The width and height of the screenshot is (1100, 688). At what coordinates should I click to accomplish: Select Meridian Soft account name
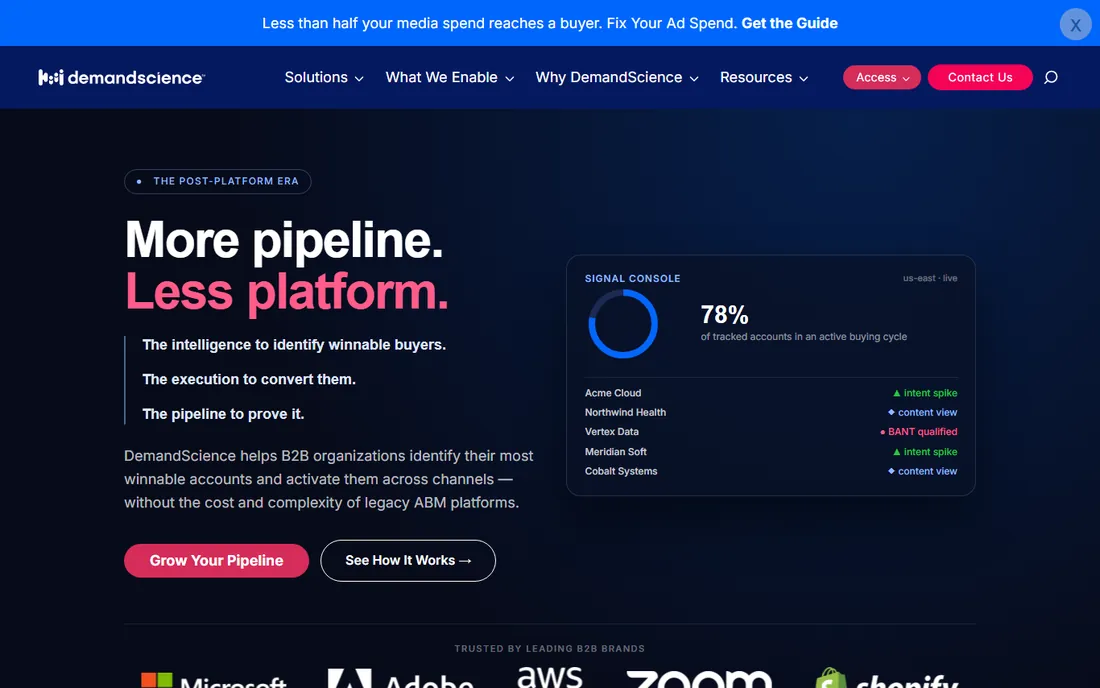click(x=615, y=452)
